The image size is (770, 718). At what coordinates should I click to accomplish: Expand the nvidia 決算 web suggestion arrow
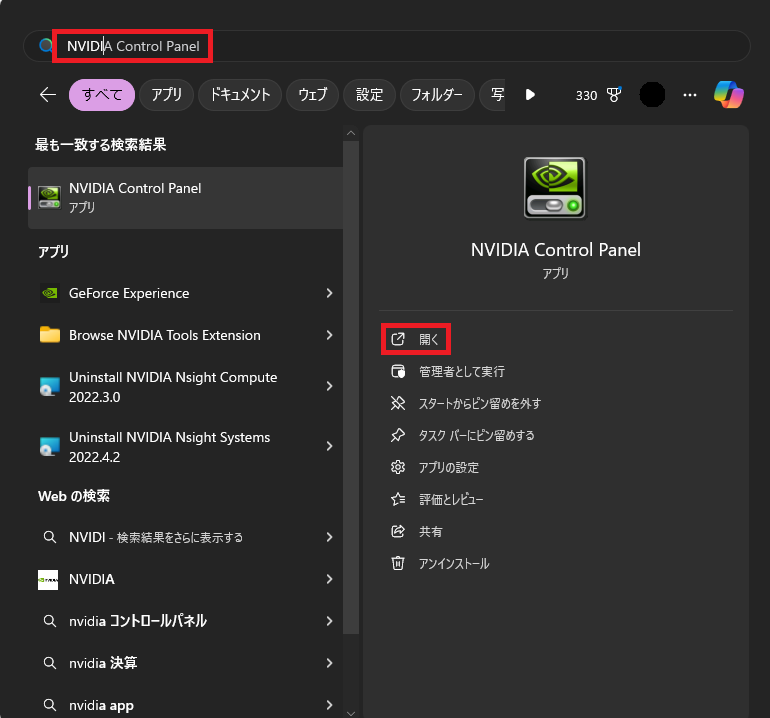pyautogui.click(x=329, y=664)
